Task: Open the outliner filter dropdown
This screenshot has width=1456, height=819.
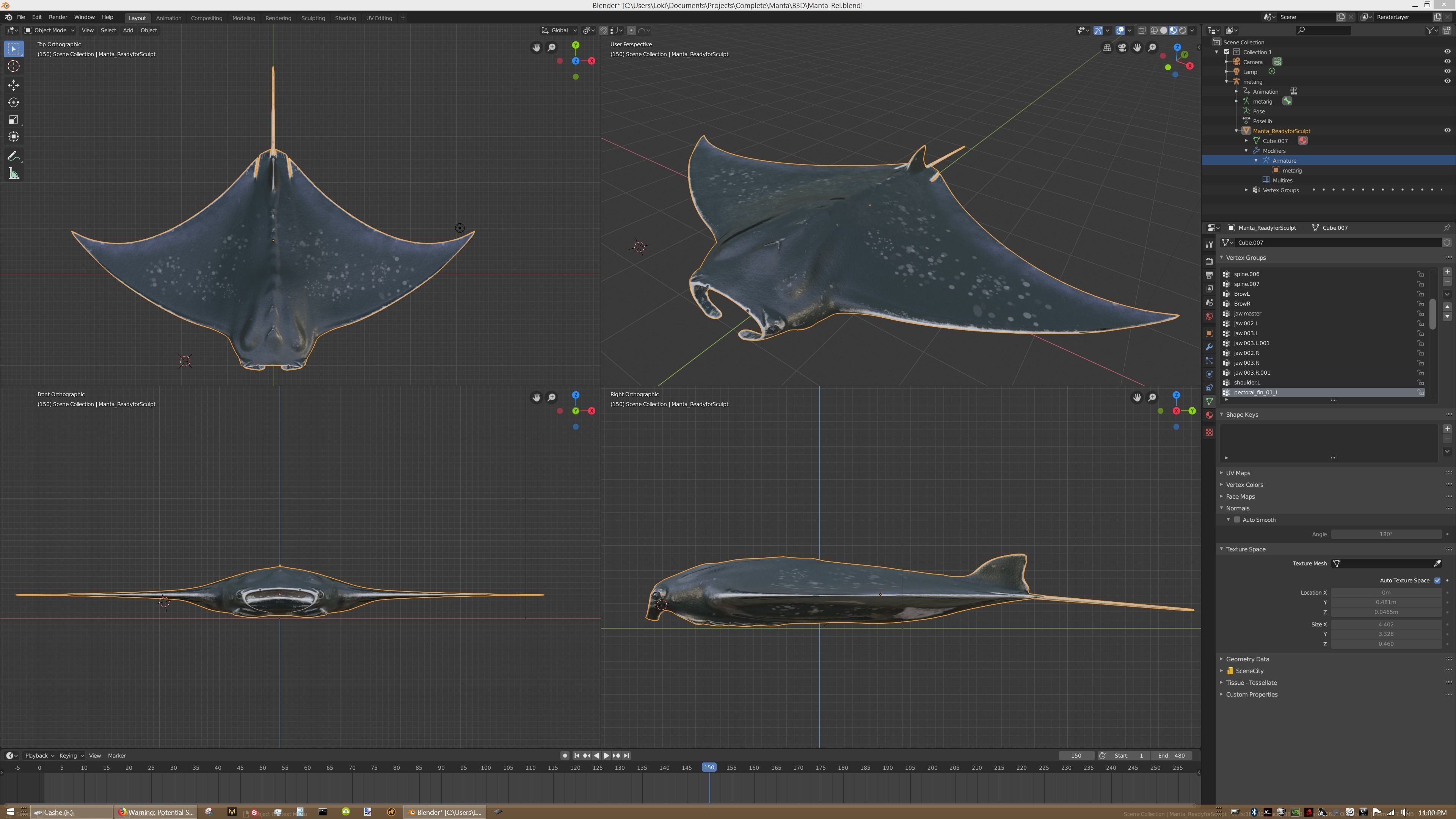Action: (x=1432, y=30)
